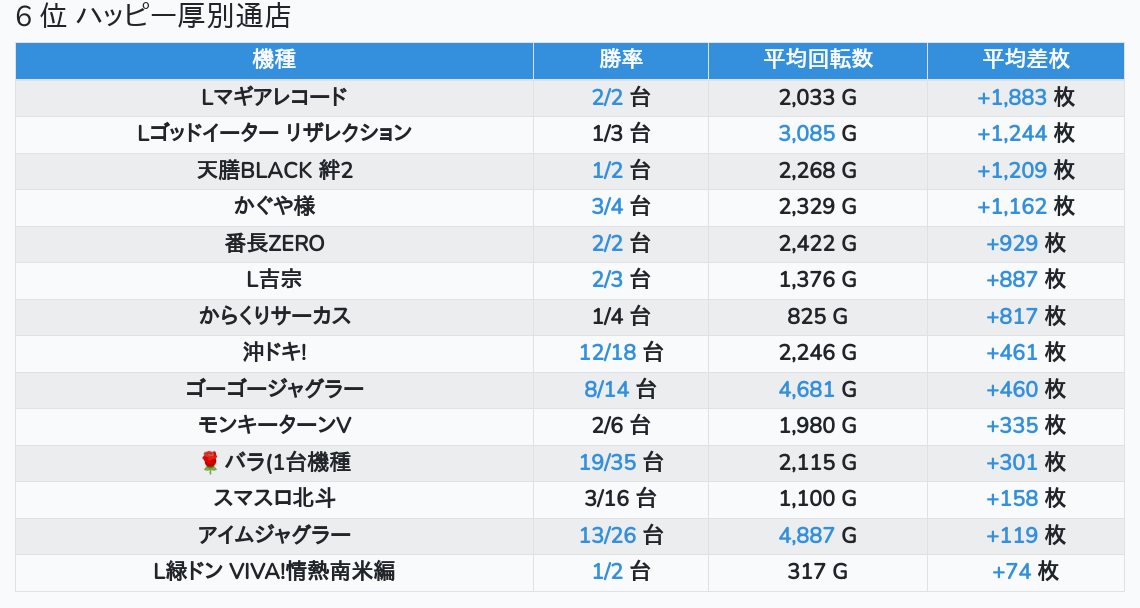The image size is (1140, 608).
Task: Select the モンキーターンV machine name
Action: pyautogui.click(x=274, y=425)
